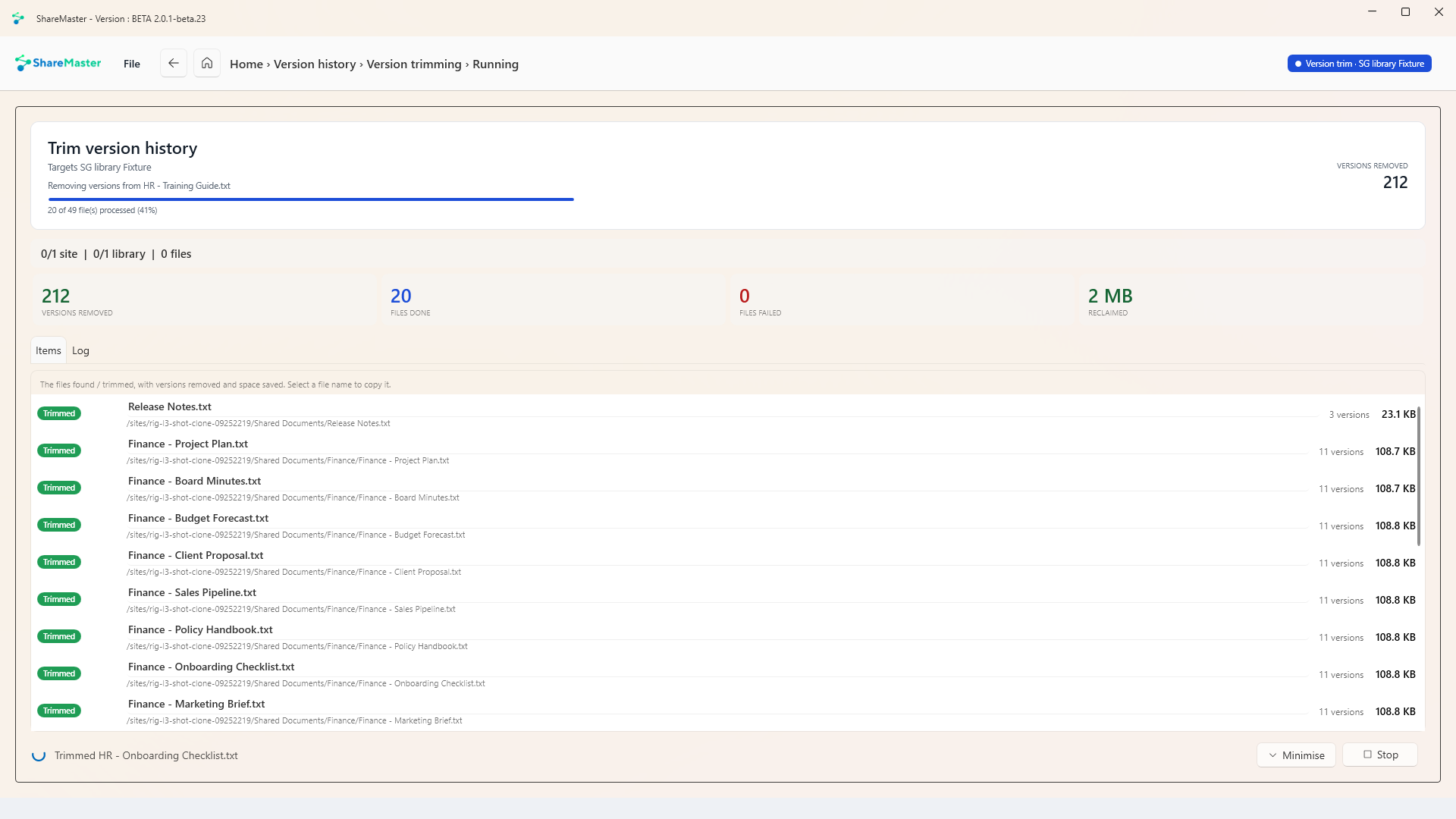
Task: Click the Targets SG library Fixture text
Action: point(99,168)
